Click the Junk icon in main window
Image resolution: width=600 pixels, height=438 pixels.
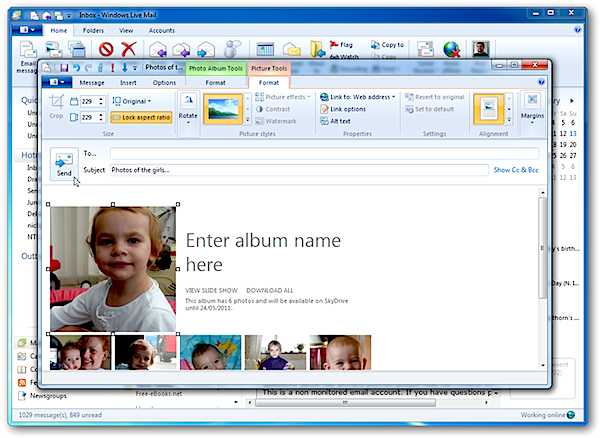[106, 49]
